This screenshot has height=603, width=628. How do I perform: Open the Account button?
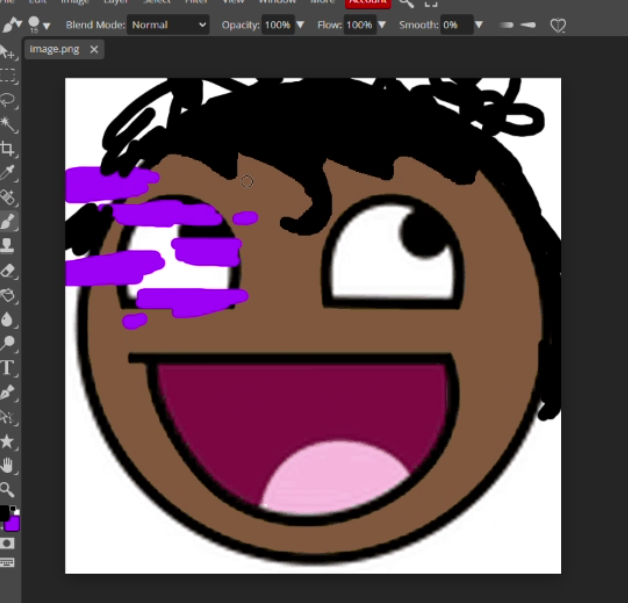click(368, 3)
